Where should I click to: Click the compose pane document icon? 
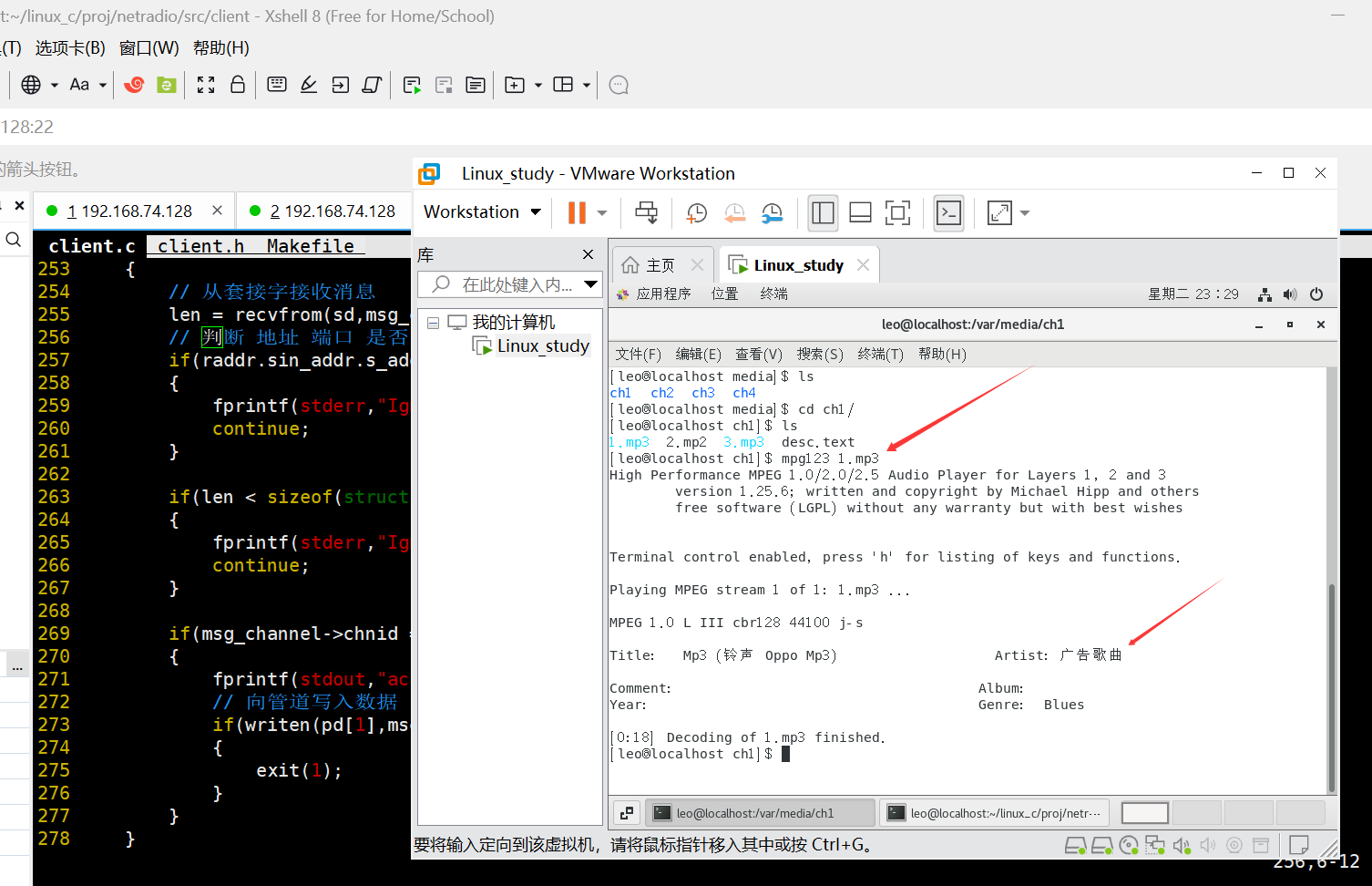[476, 85]
